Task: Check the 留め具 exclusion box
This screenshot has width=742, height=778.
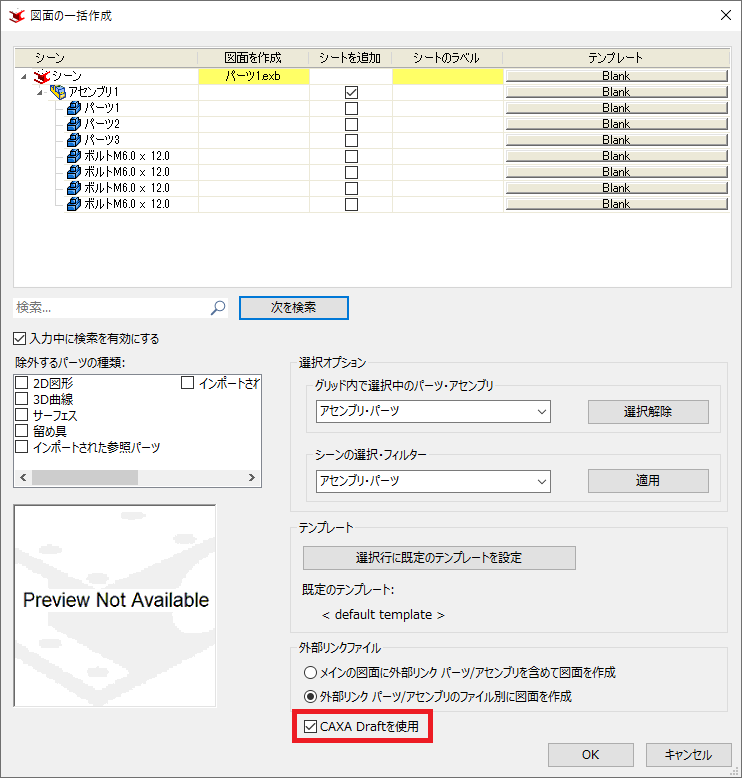Action: (x=21, y=431)
